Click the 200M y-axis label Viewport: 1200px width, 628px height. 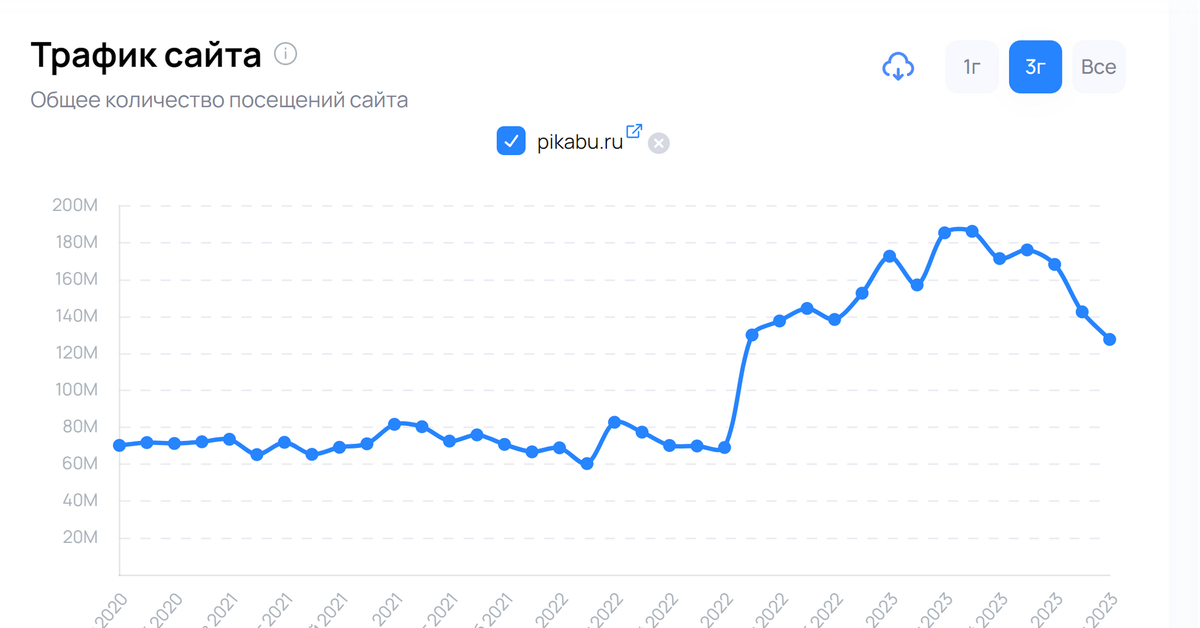(75, 206)
